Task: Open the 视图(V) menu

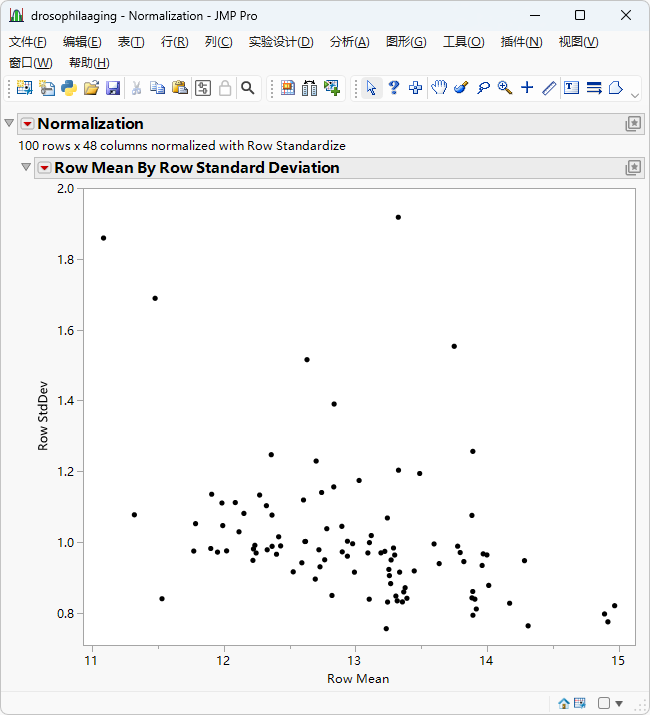Action: [x=578, y=42]
